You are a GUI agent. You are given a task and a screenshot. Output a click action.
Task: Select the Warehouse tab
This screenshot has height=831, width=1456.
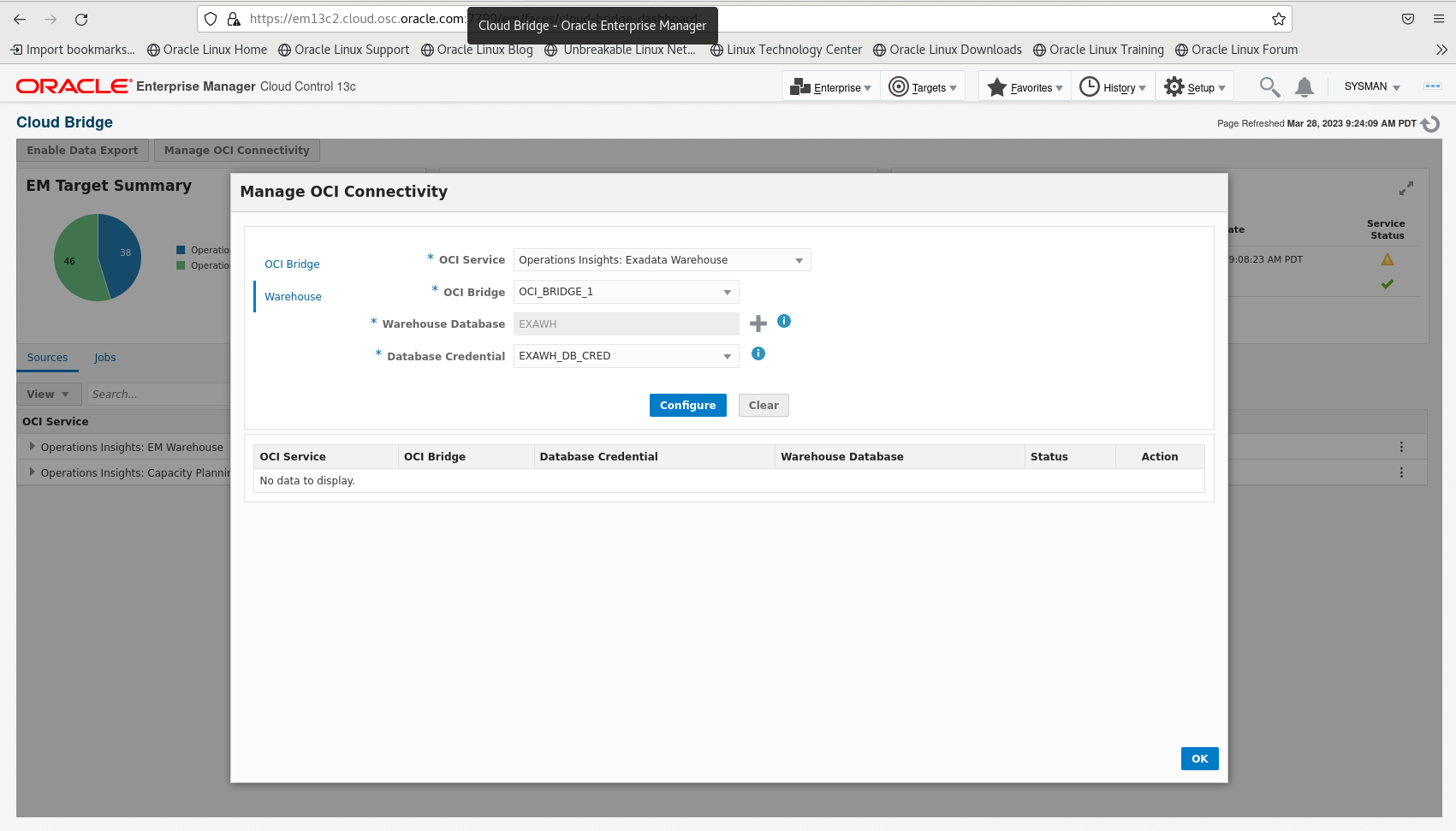coord(293,297)
